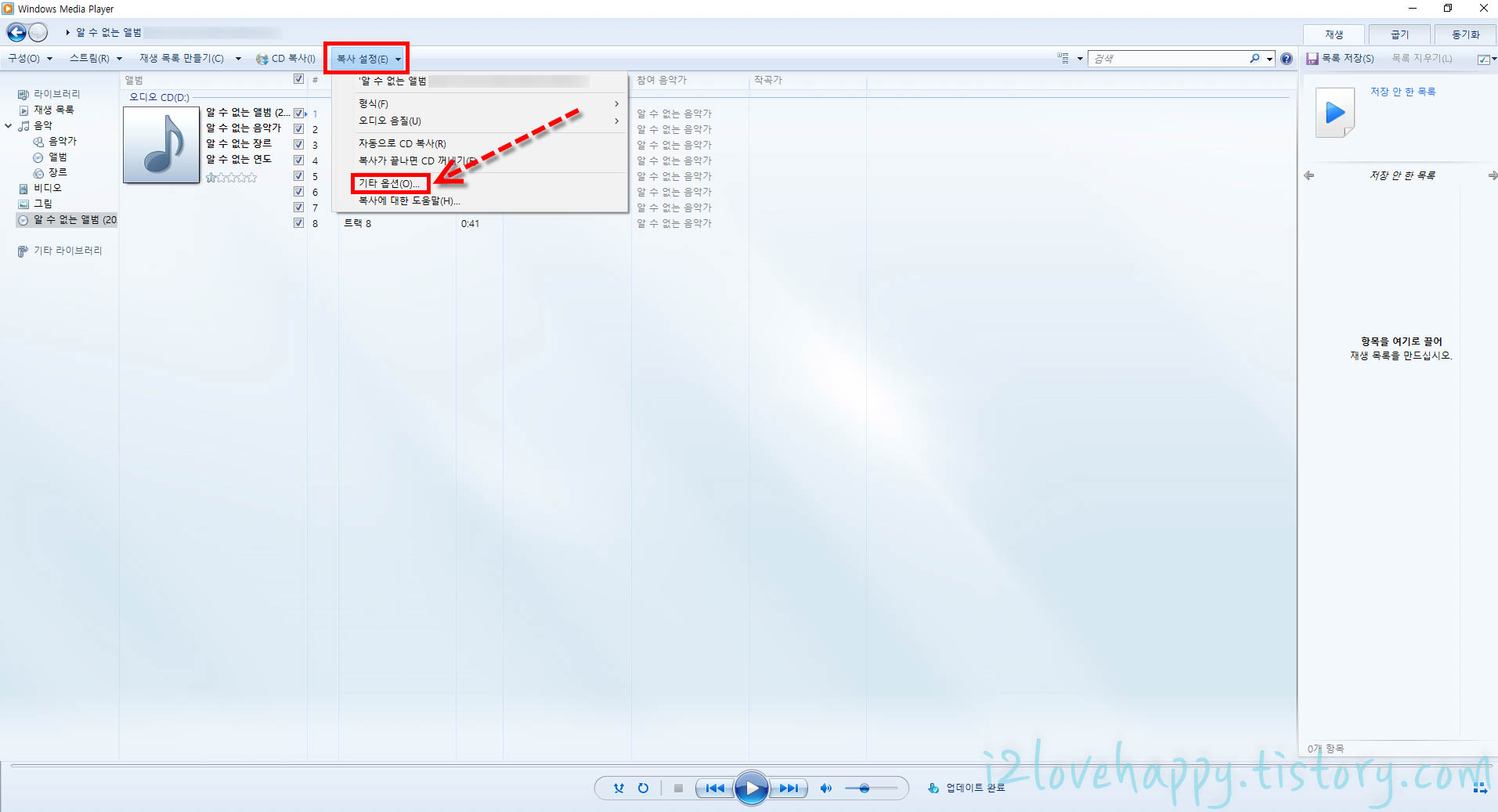The width and height of the screenshot is (1498, 812).
Task: Click the Previous track button
Action: [714, 789]
